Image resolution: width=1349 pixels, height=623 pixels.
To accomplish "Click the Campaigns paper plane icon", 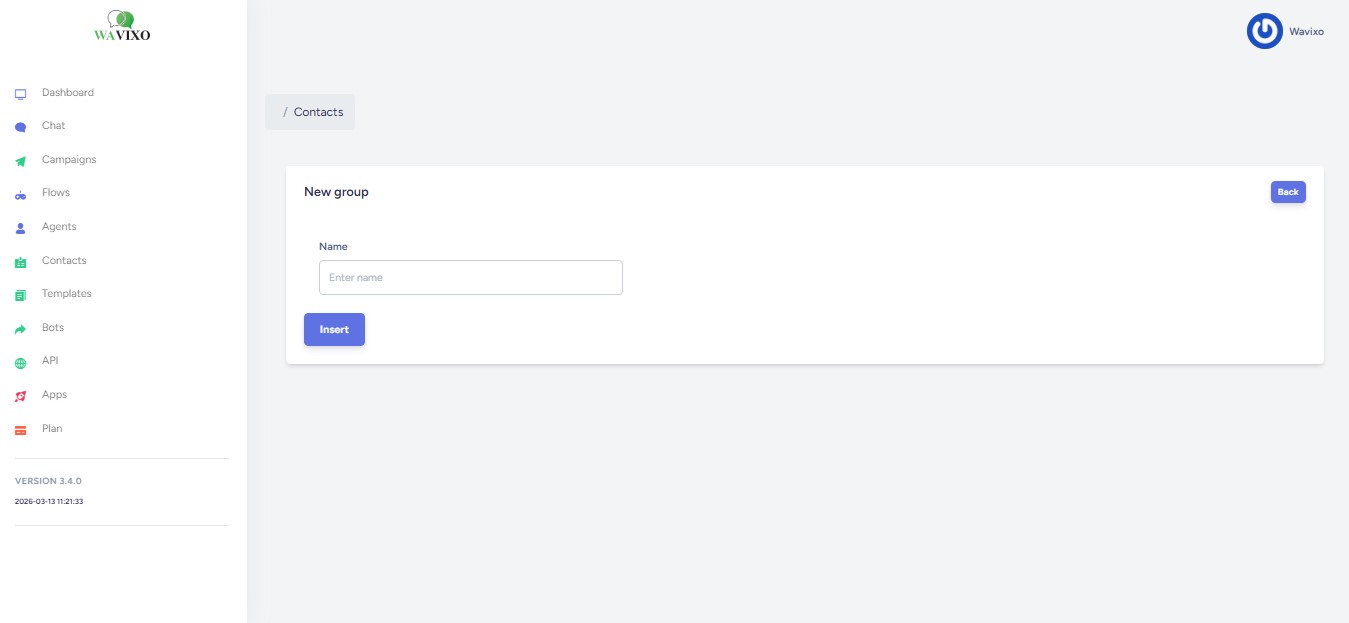I will (20, 161).
